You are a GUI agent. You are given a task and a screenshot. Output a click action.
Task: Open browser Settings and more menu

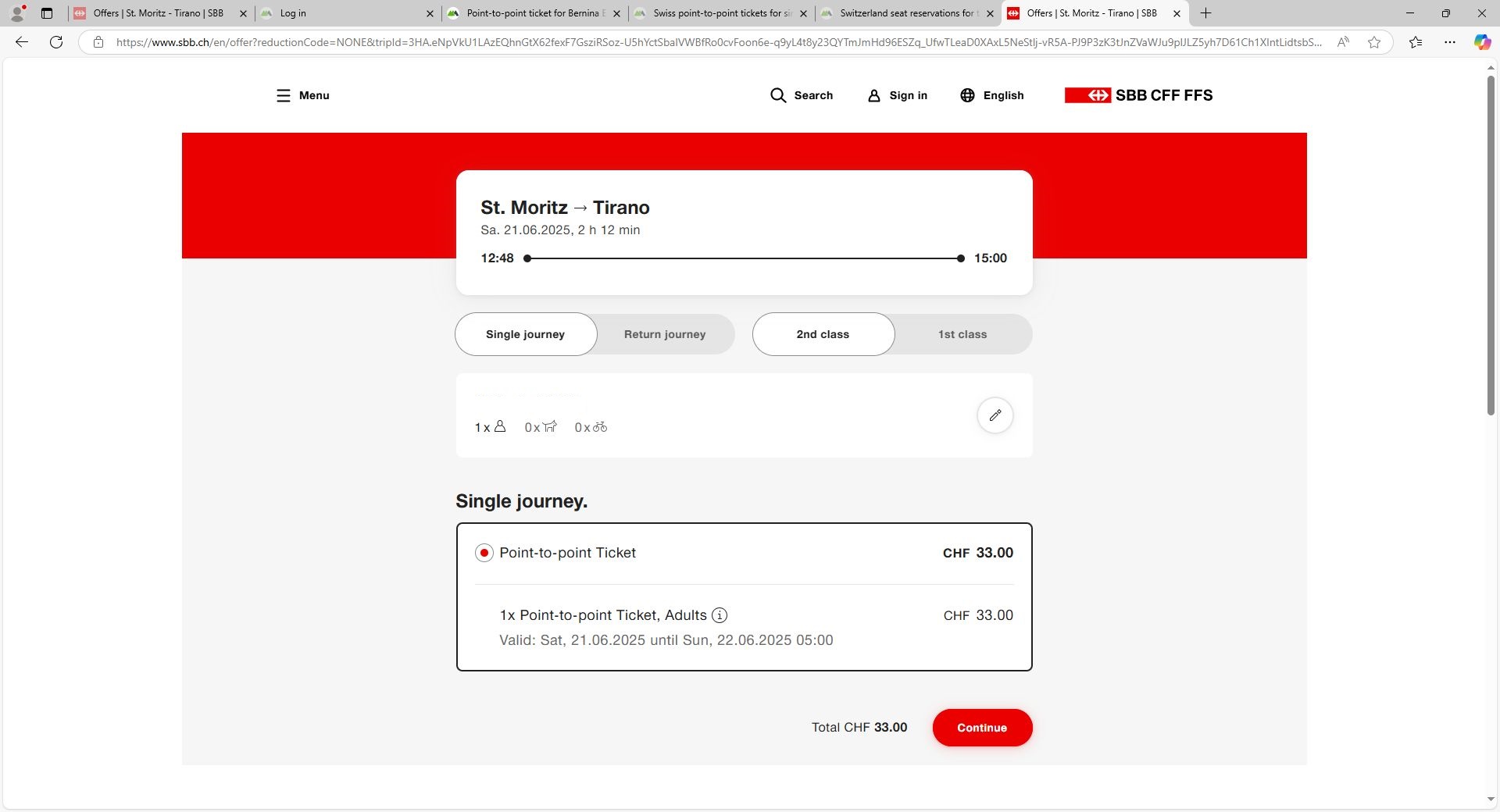(1449, 42)
